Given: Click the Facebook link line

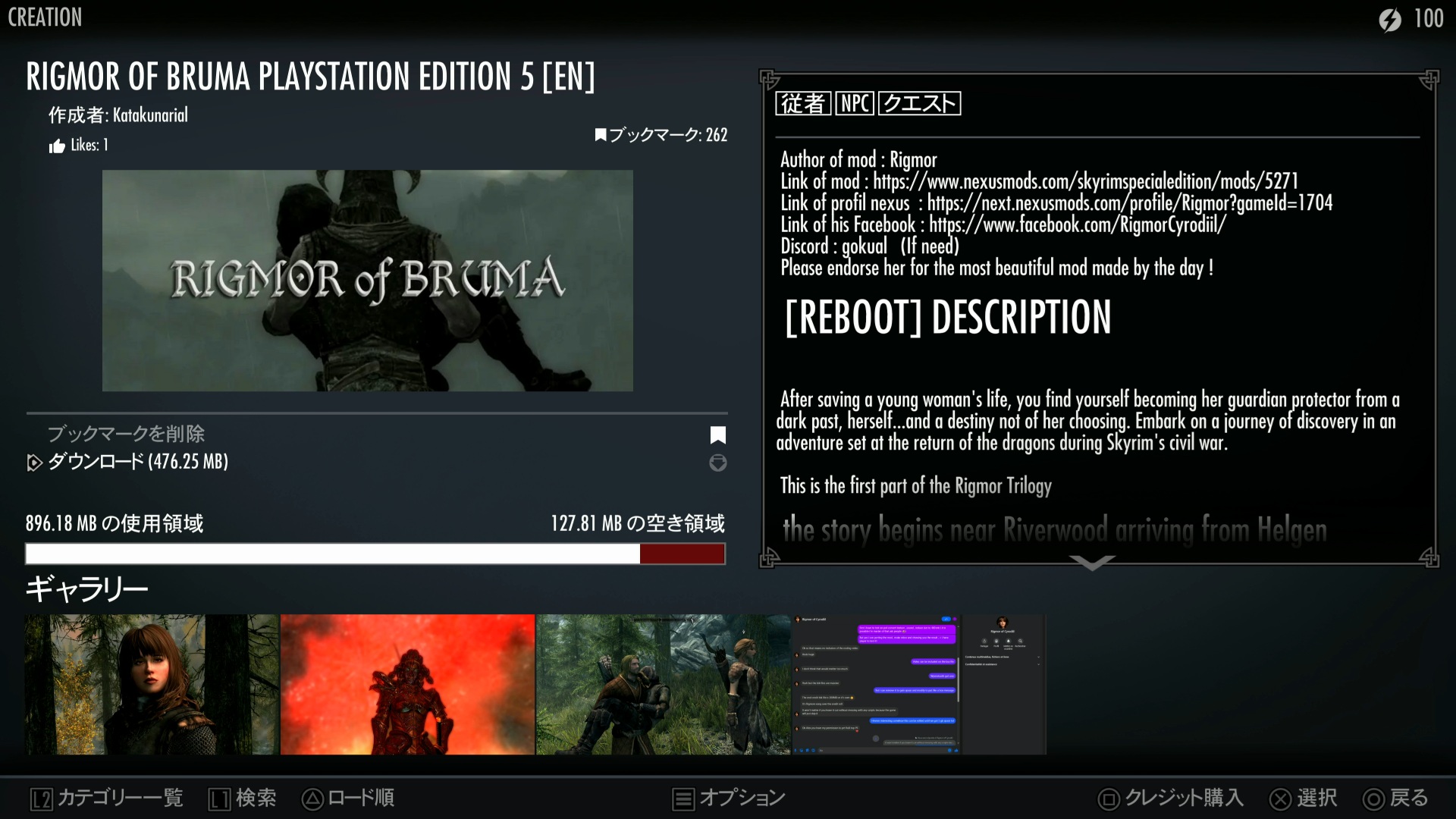Looking at the screenshot, I should (1003, 224).
